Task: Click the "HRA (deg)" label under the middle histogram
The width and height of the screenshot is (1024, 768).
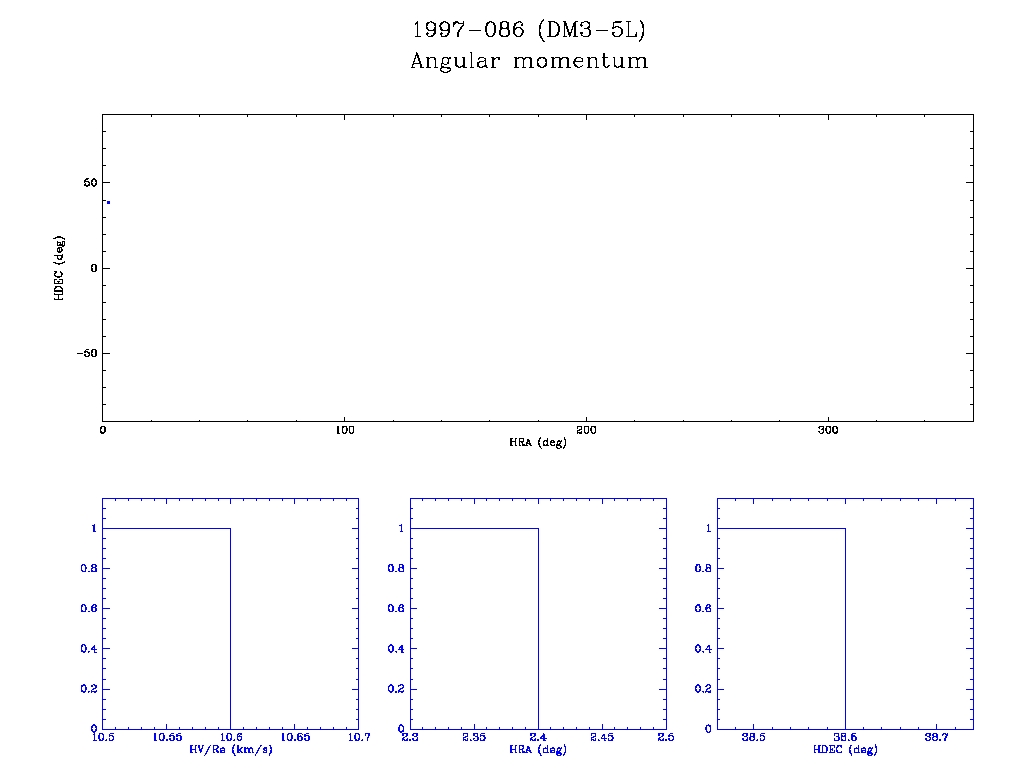Action: (538, 749)
